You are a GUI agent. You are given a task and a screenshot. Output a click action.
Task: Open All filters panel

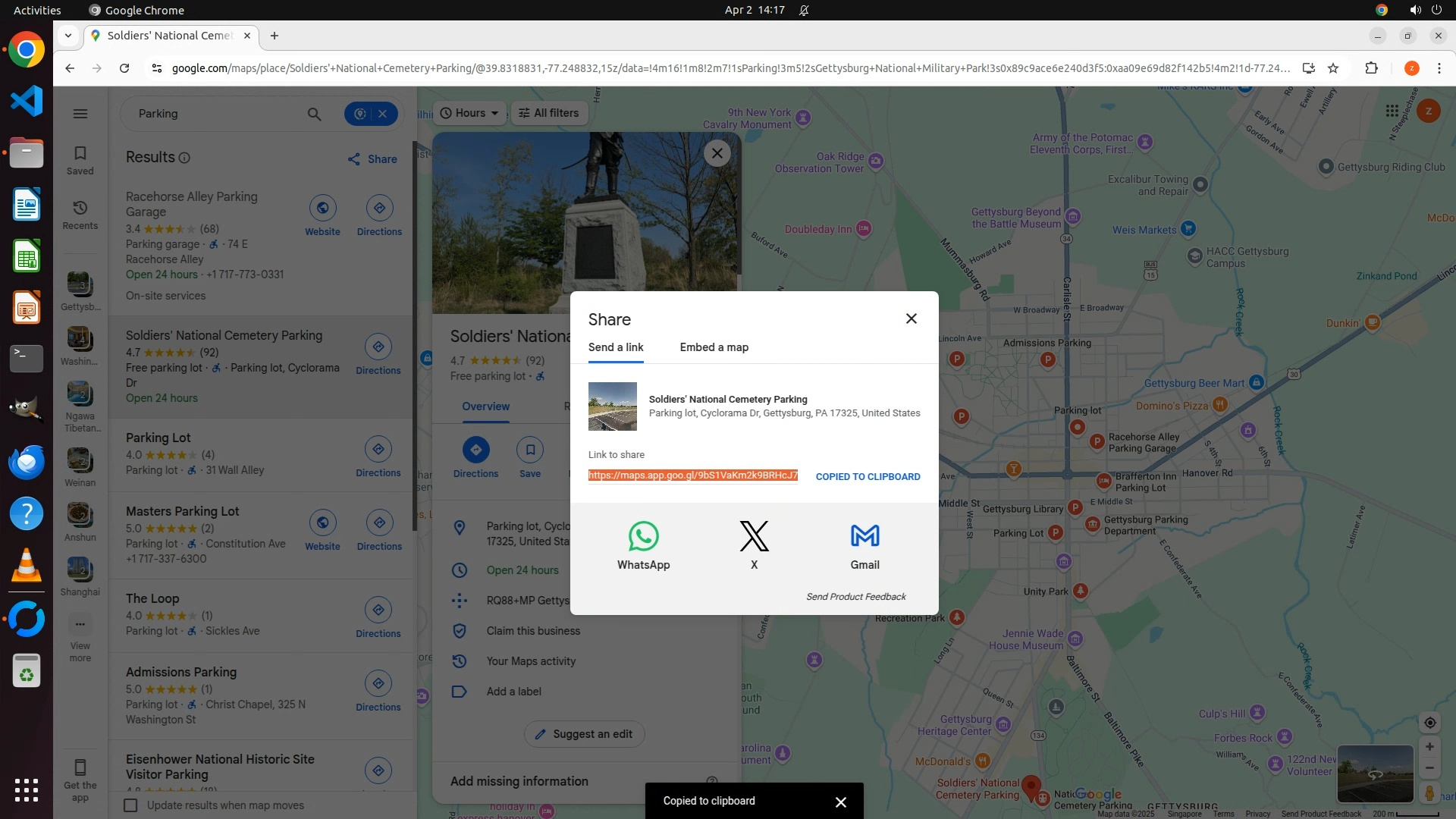click(x=549, y=113)
